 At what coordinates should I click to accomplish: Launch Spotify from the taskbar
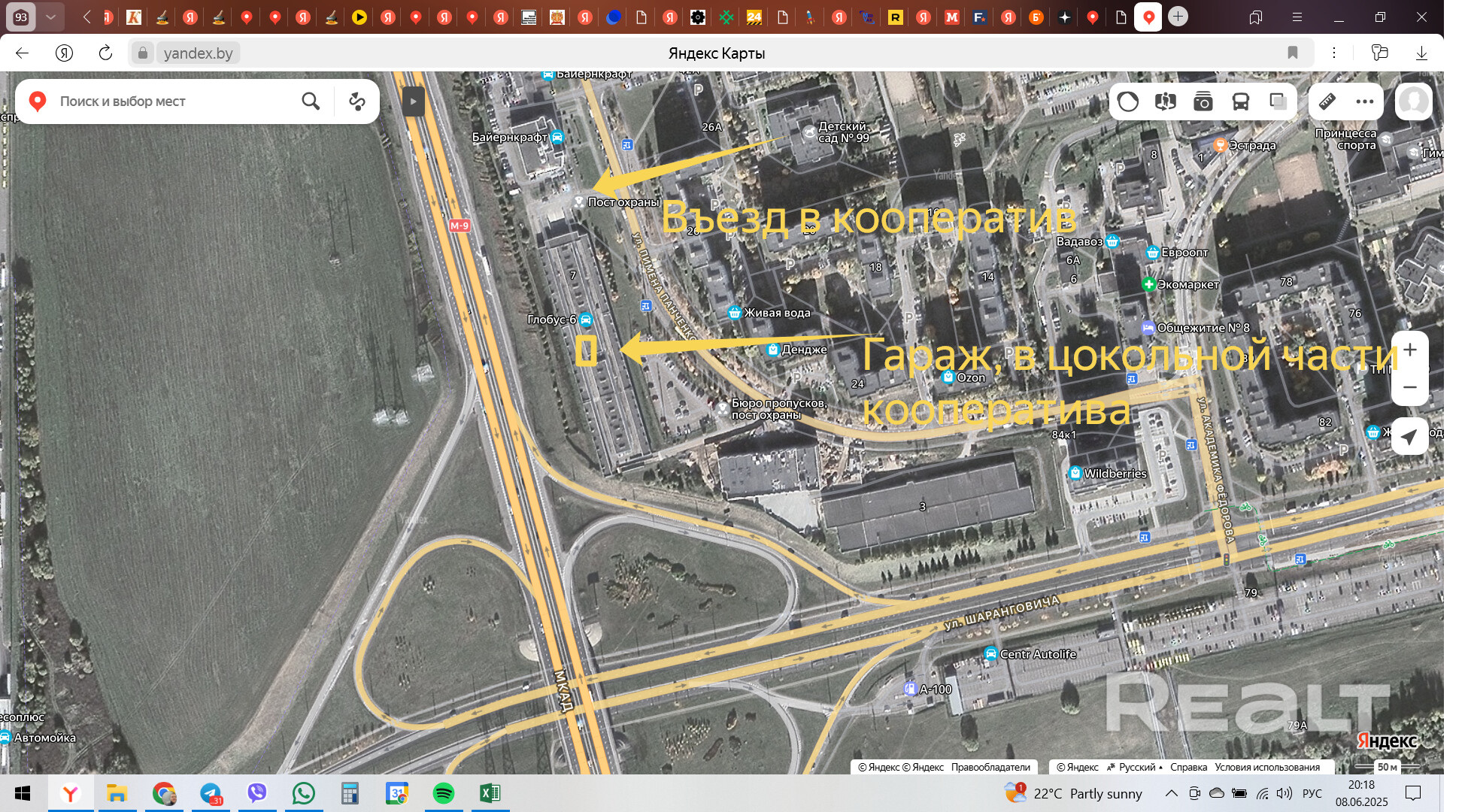(x=444, y=793)
